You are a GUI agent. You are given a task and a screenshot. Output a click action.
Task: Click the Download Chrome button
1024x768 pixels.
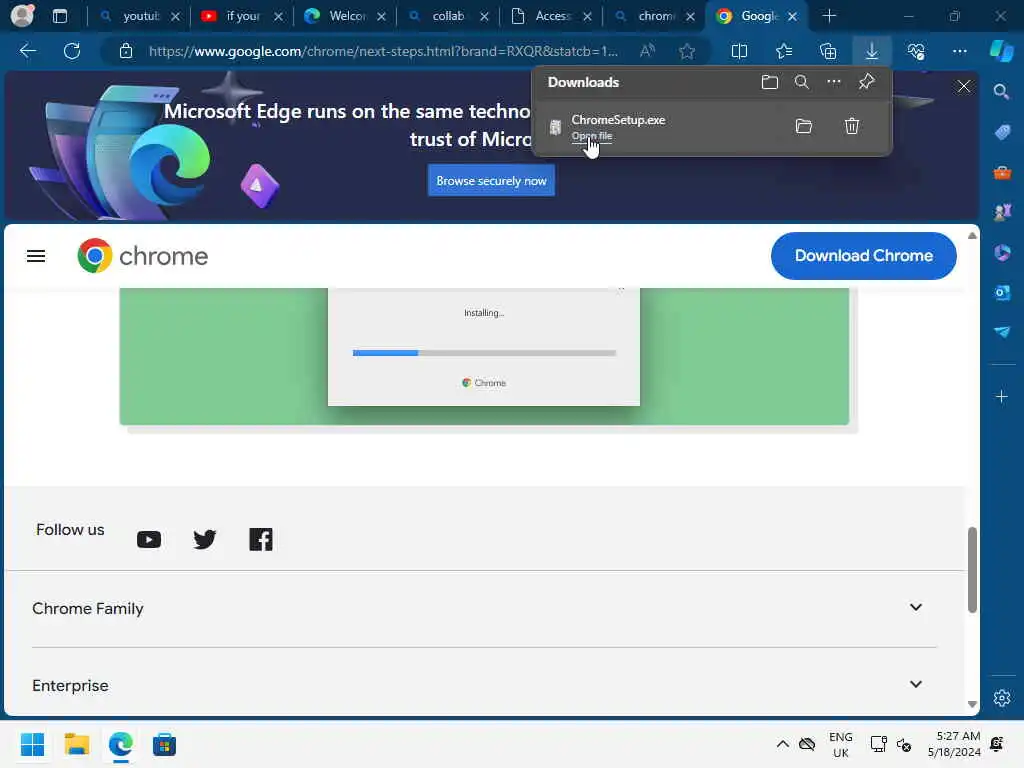point(863,256)
